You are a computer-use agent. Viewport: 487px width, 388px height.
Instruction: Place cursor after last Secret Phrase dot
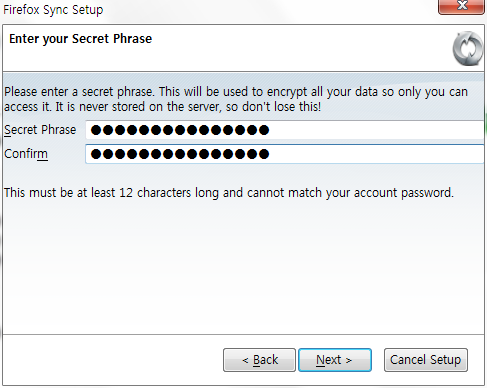point(270,130)
